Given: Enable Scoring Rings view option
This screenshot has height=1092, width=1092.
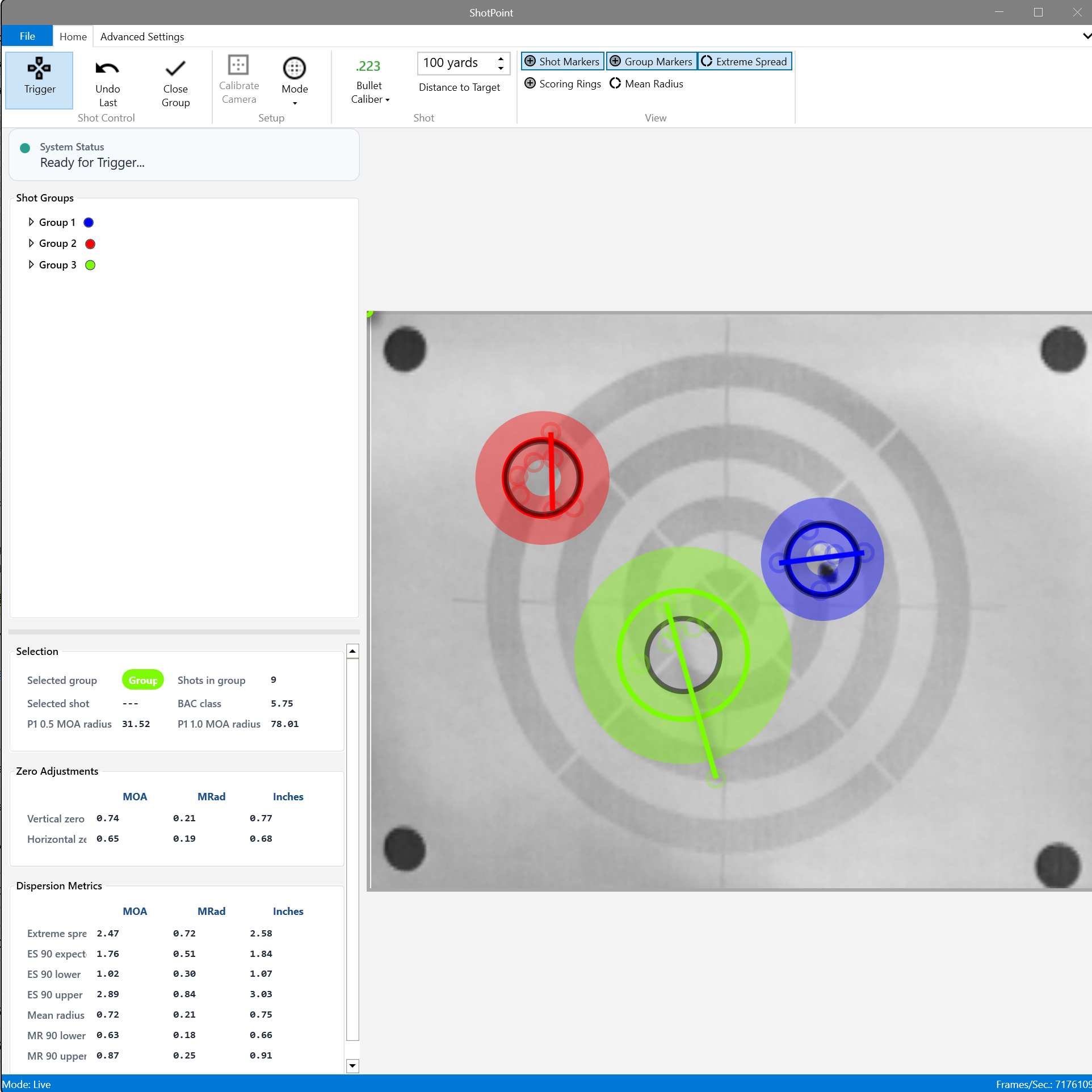Looking at the screenshot, I should tap(562, 84).
